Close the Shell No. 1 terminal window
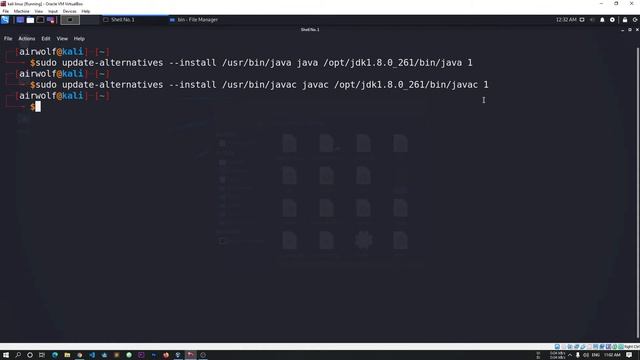The width and height of the screenshot is (640, 360). pos(637,30)
